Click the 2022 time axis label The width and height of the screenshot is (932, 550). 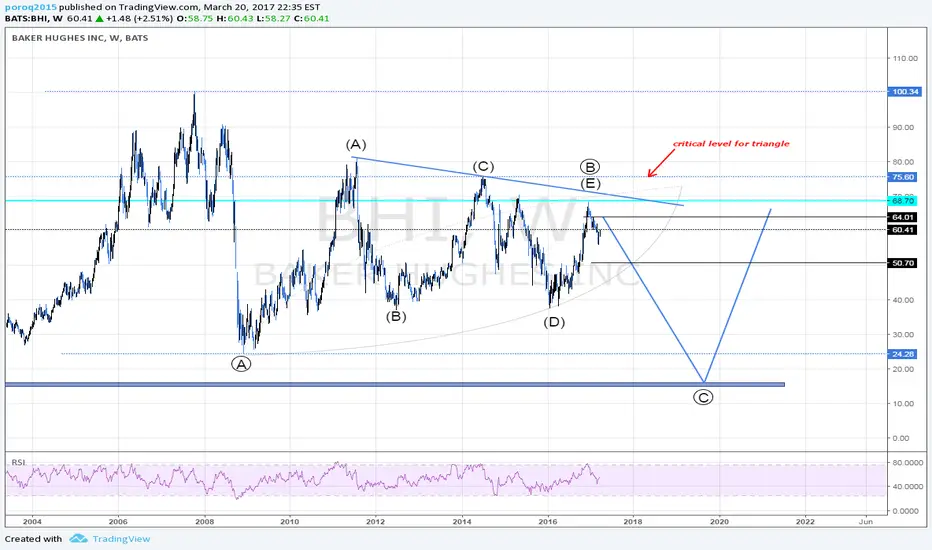pos(805,521)
